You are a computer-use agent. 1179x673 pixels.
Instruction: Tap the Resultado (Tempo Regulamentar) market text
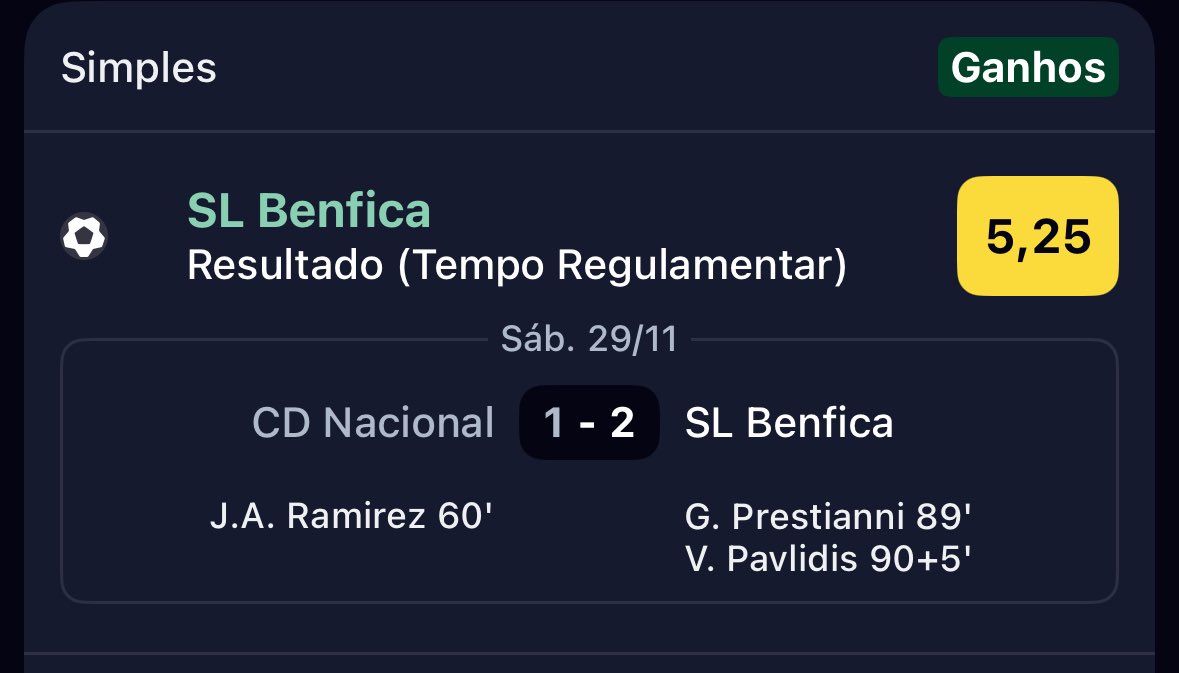517,265
